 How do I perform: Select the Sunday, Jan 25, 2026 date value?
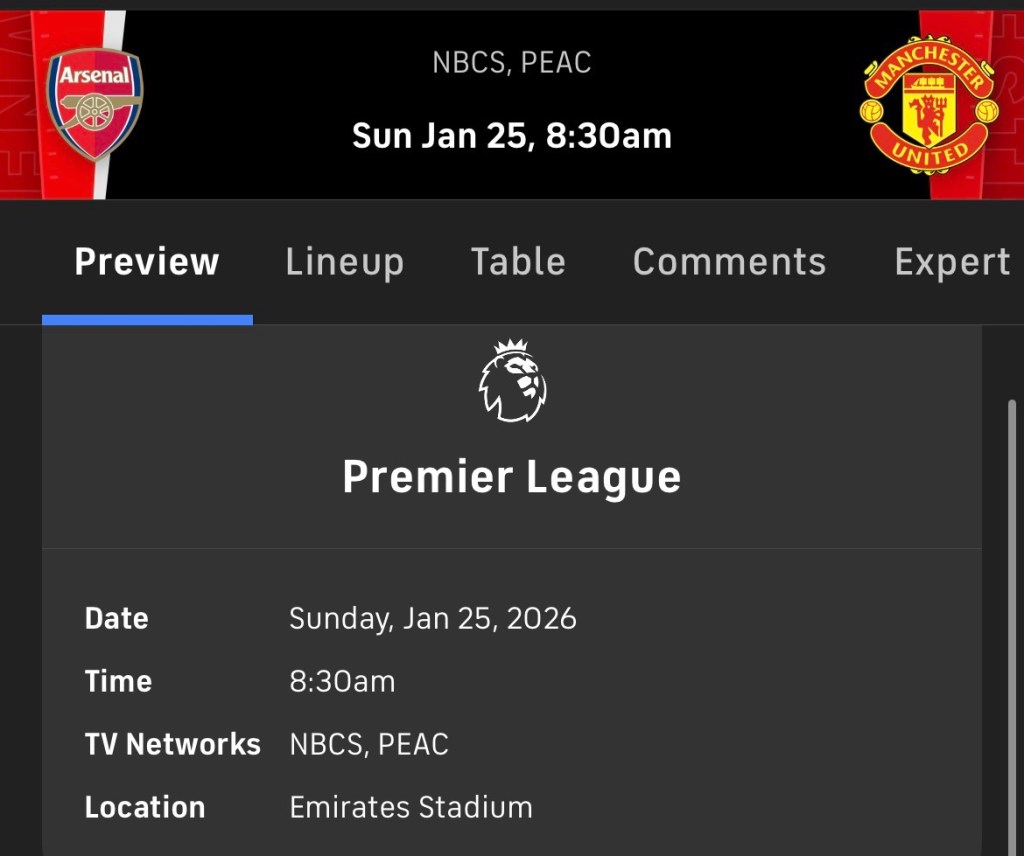432,618
